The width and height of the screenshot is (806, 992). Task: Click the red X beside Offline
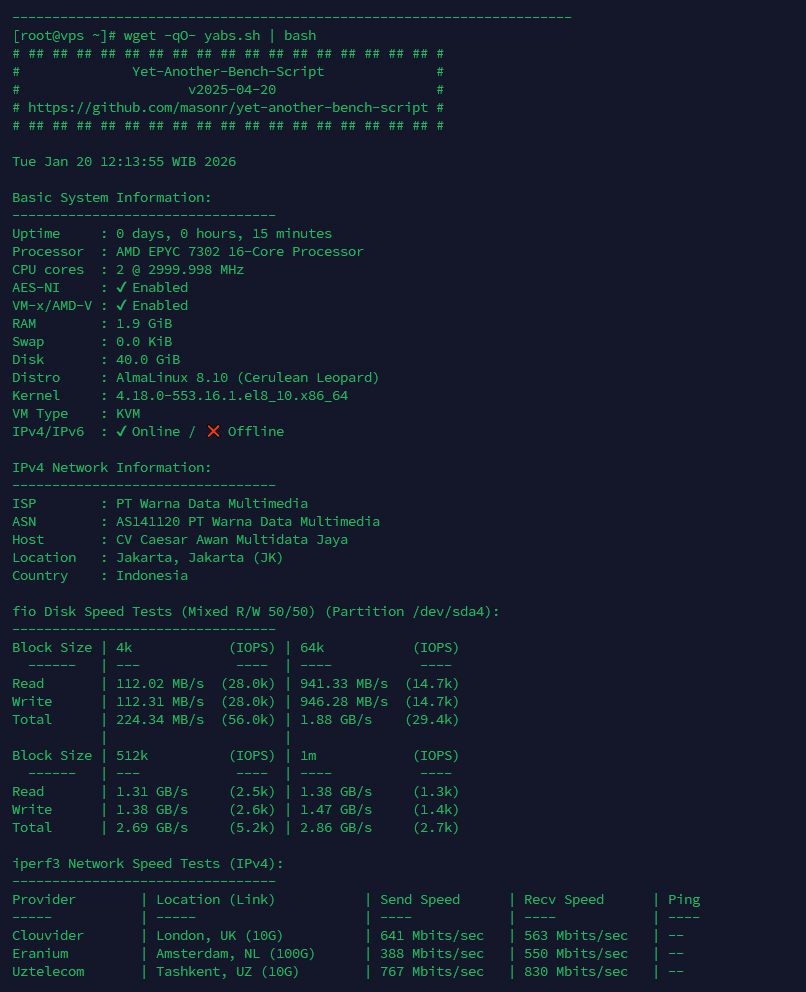coord(213,432)
